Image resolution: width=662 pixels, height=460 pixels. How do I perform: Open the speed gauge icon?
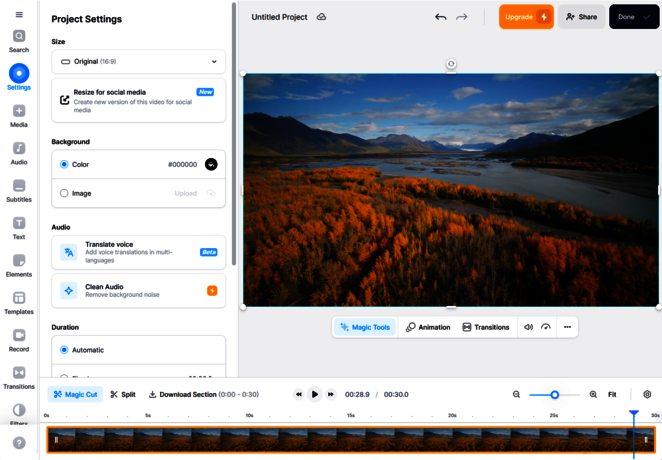[x=546, y=327]
